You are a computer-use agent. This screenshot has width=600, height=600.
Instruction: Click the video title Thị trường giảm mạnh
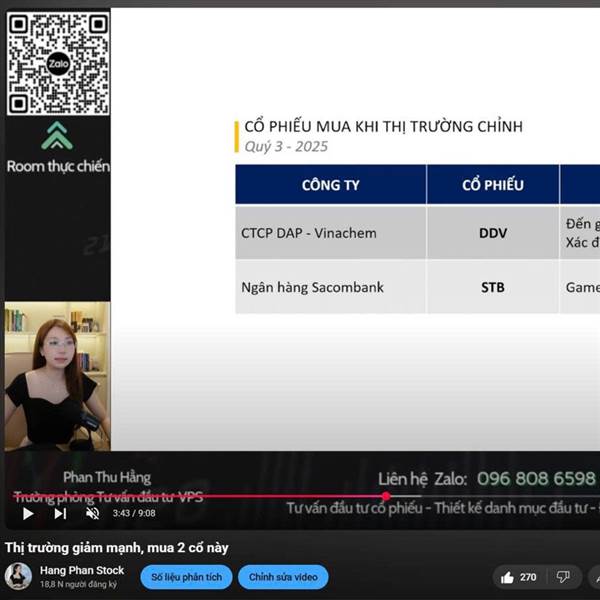[x=116, y=548]
